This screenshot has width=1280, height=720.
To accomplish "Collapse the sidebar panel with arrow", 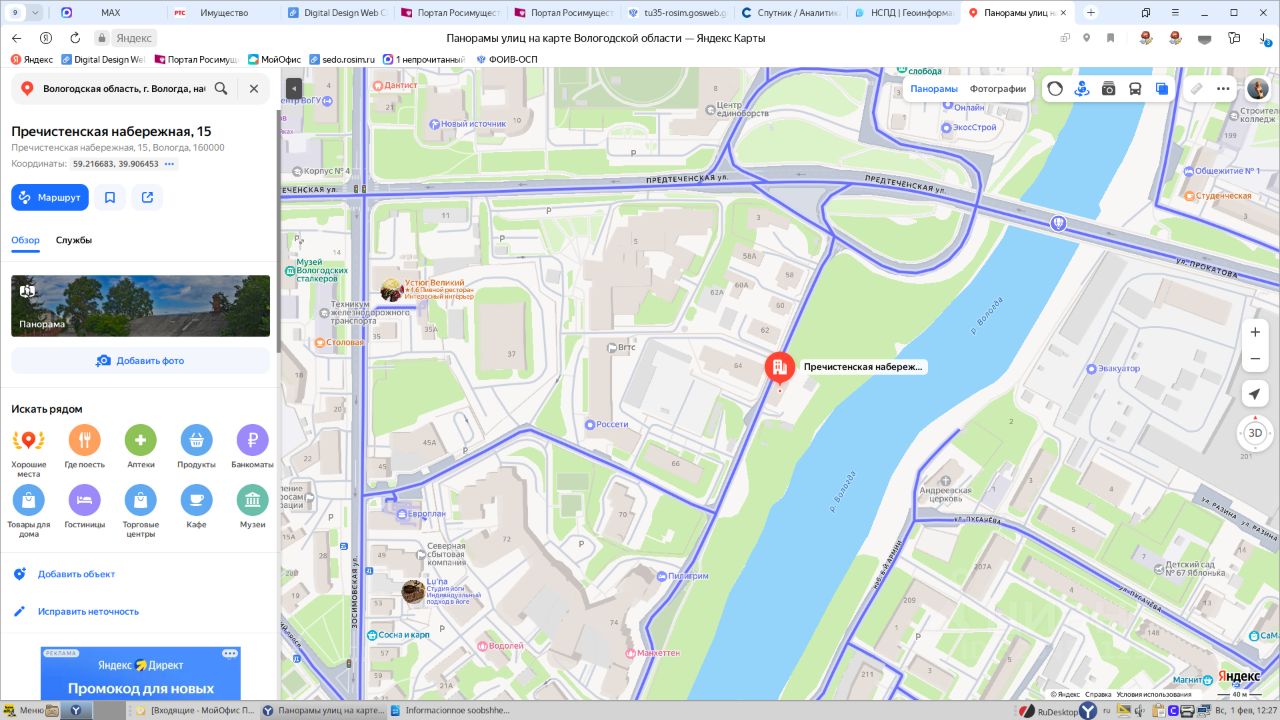I will pos(294,88).
